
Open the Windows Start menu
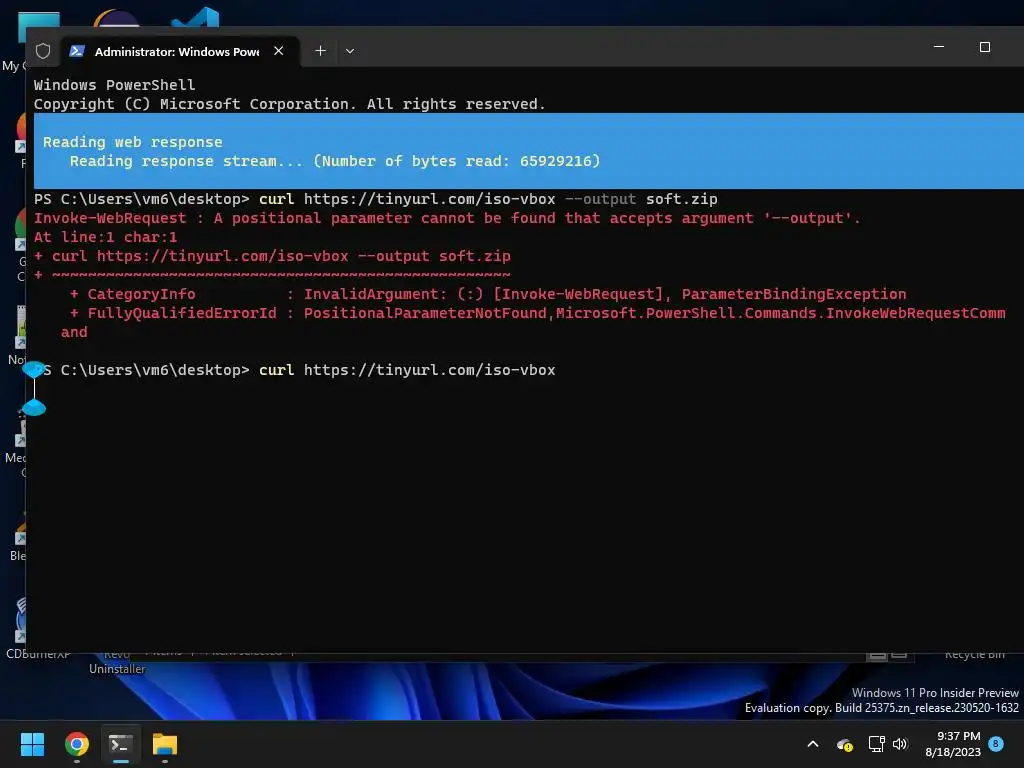tap(32, 744)
